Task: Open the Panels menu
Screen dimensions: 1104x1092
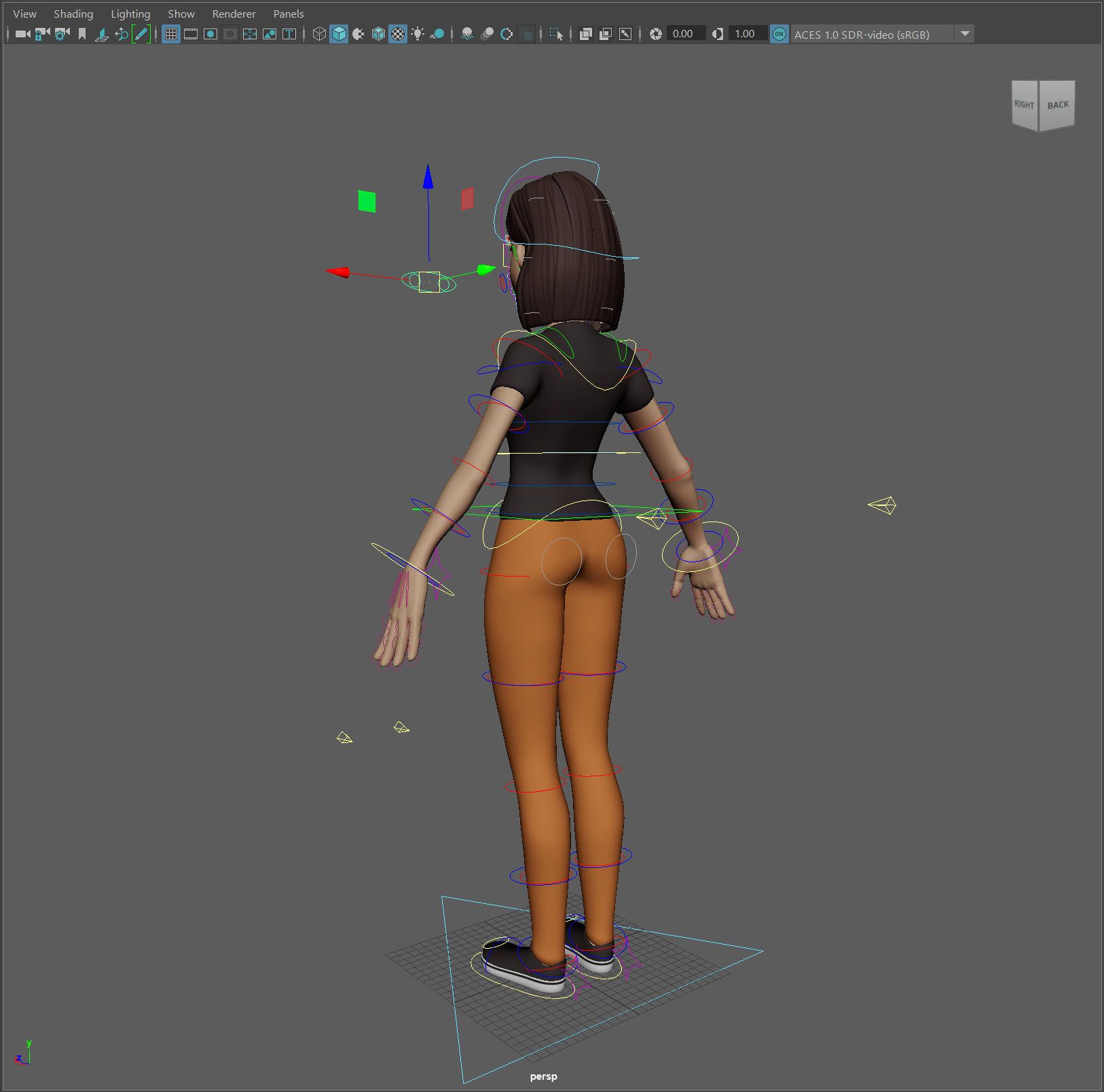Action: pyautogui.click(x=289, y=14)
